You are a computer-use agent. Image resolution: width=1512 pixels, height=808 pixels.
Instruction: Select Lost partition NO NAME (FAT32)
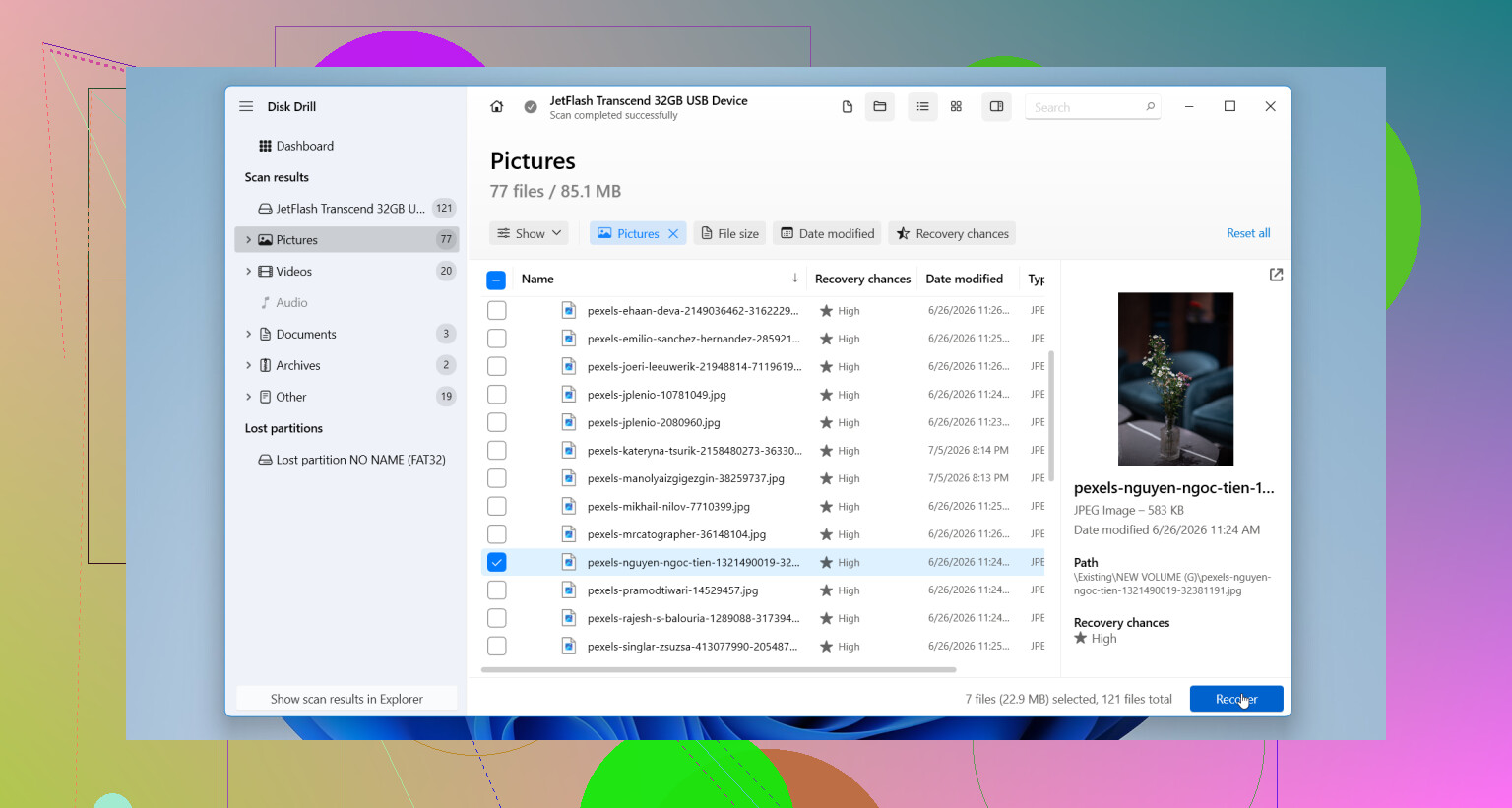352,460
